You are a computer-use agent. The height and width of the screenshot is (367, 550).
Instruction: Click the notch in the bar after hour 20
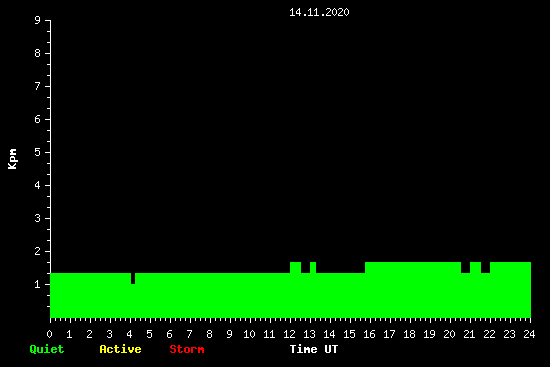point(465,267)
